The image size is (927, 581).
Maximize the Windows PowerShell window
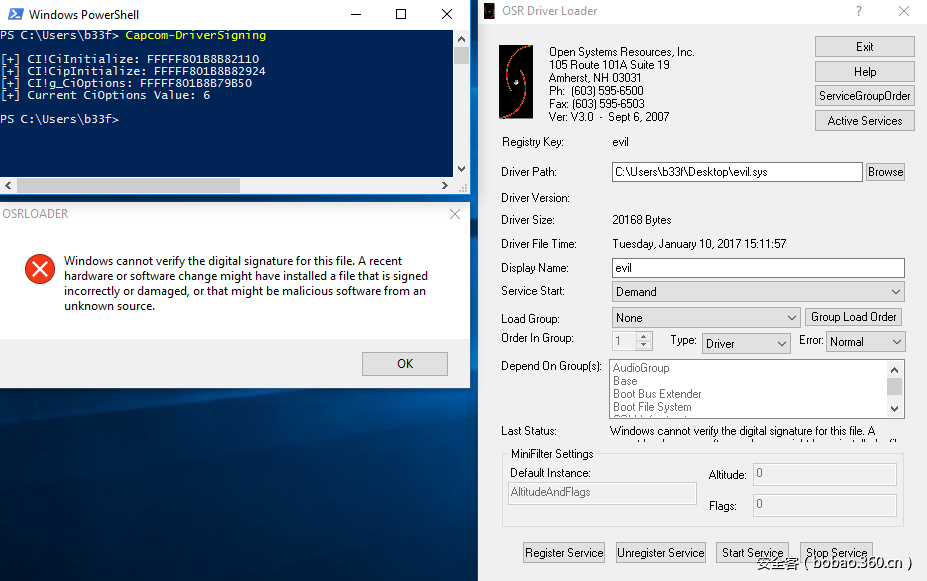[x=401, y=14]
